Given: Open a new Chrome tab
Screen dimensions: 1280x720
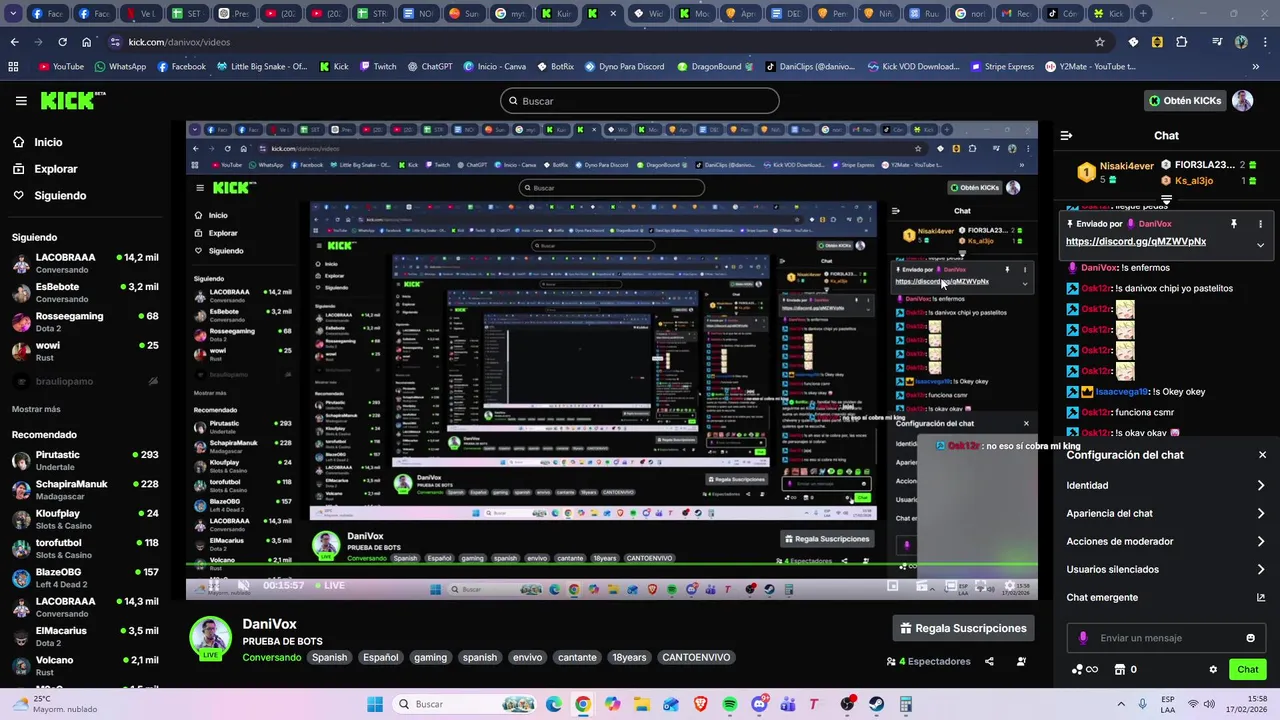Looking at the screenshot, I should click(1144, 14).
